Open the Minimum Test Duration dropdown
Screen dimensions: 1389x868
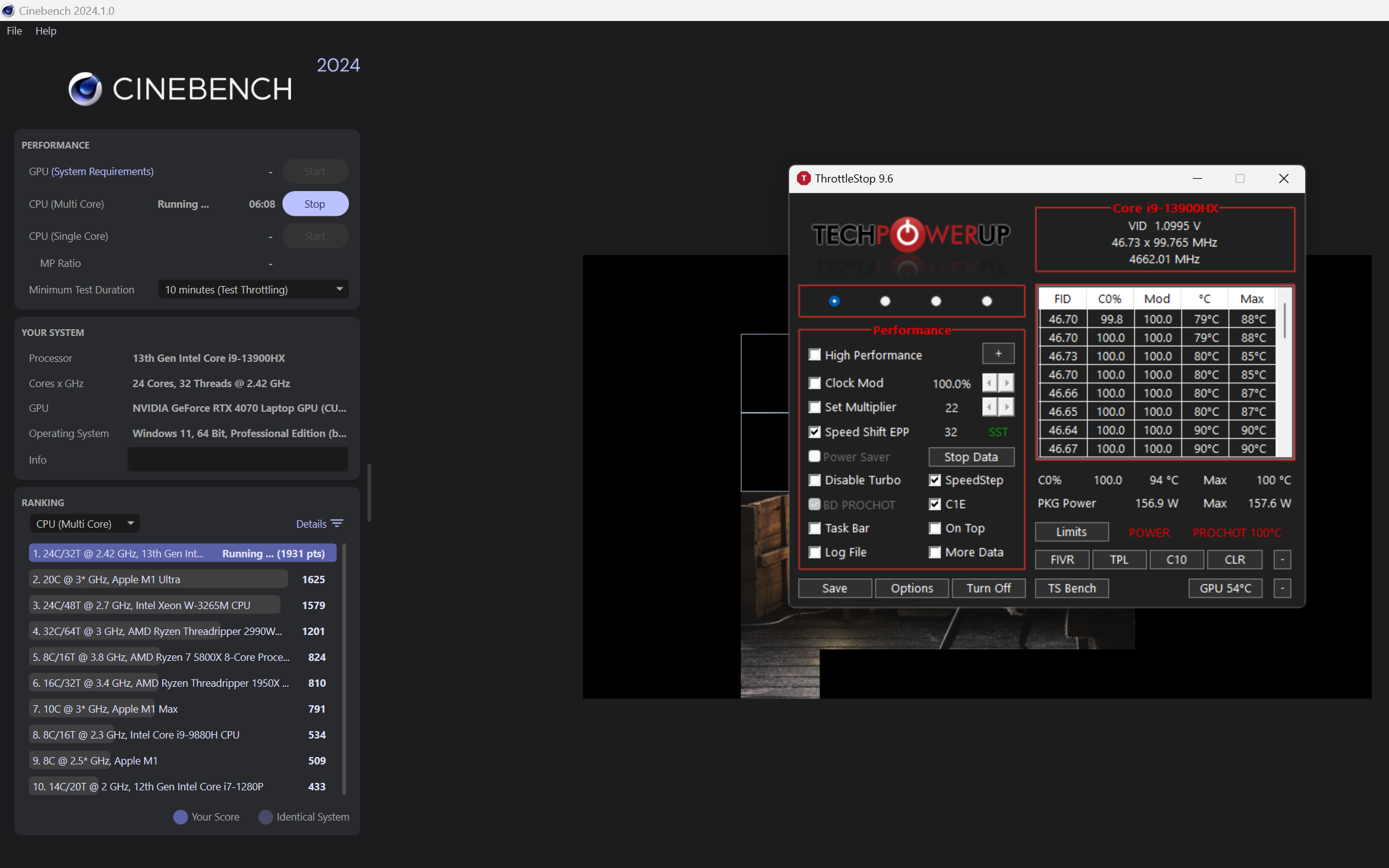coord(253,290)
